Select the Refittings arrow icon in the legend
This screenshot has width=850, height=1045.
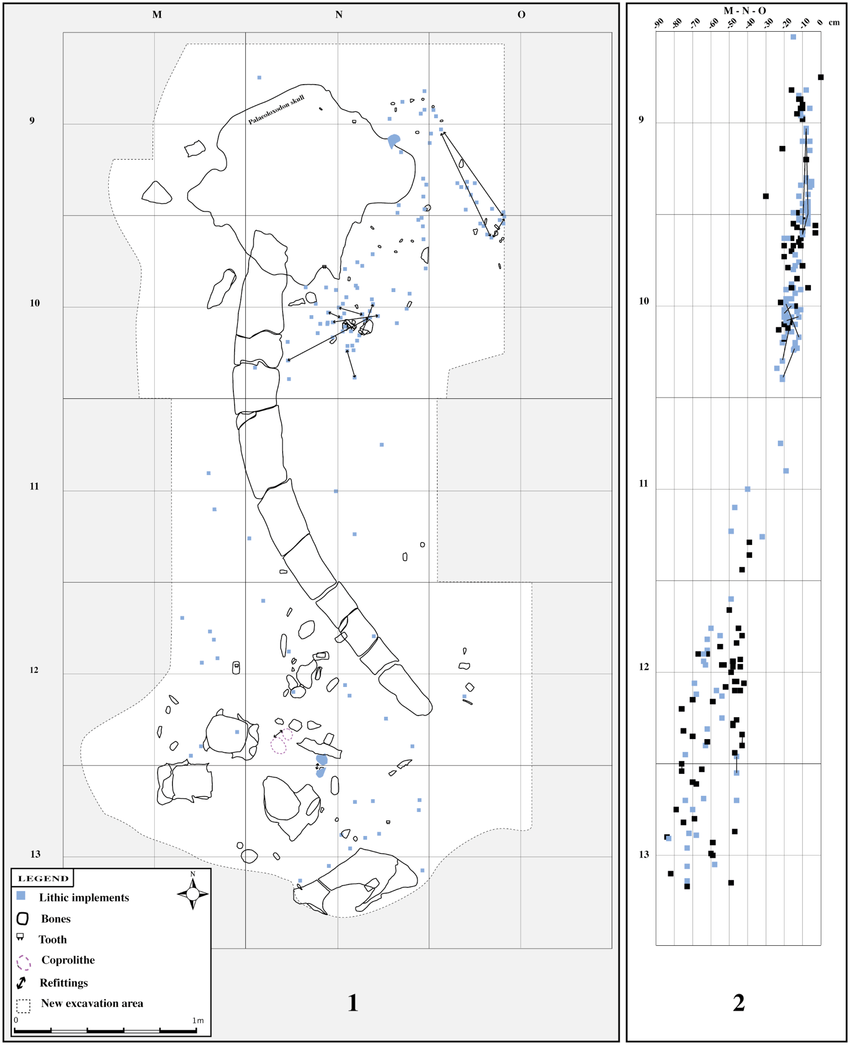(21, 982)
